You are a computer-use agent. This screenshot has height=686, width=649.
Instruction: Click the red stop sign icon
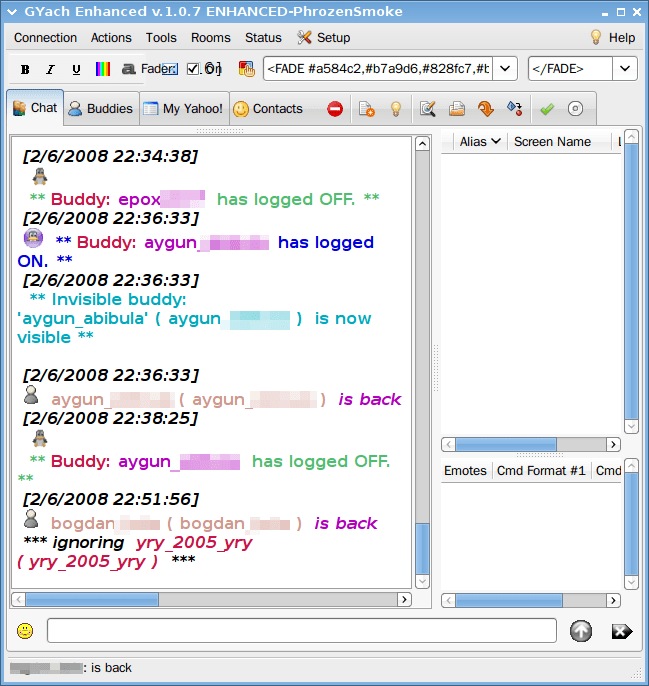pyautogui.click(x=335, y=109)
